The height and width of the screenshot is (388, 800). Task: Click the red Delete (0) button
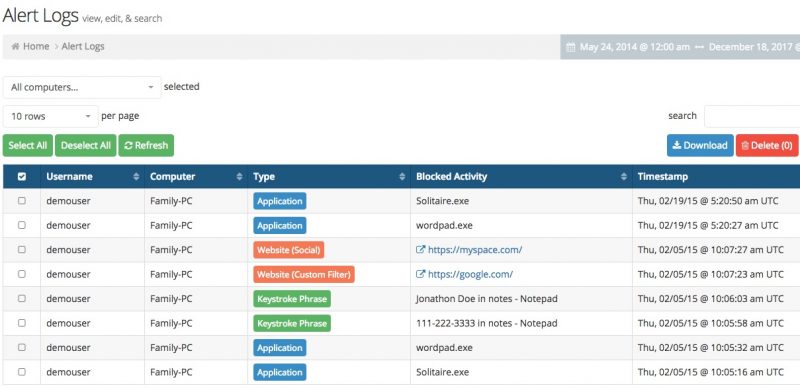pyautogui.click(x=767, y=146)
